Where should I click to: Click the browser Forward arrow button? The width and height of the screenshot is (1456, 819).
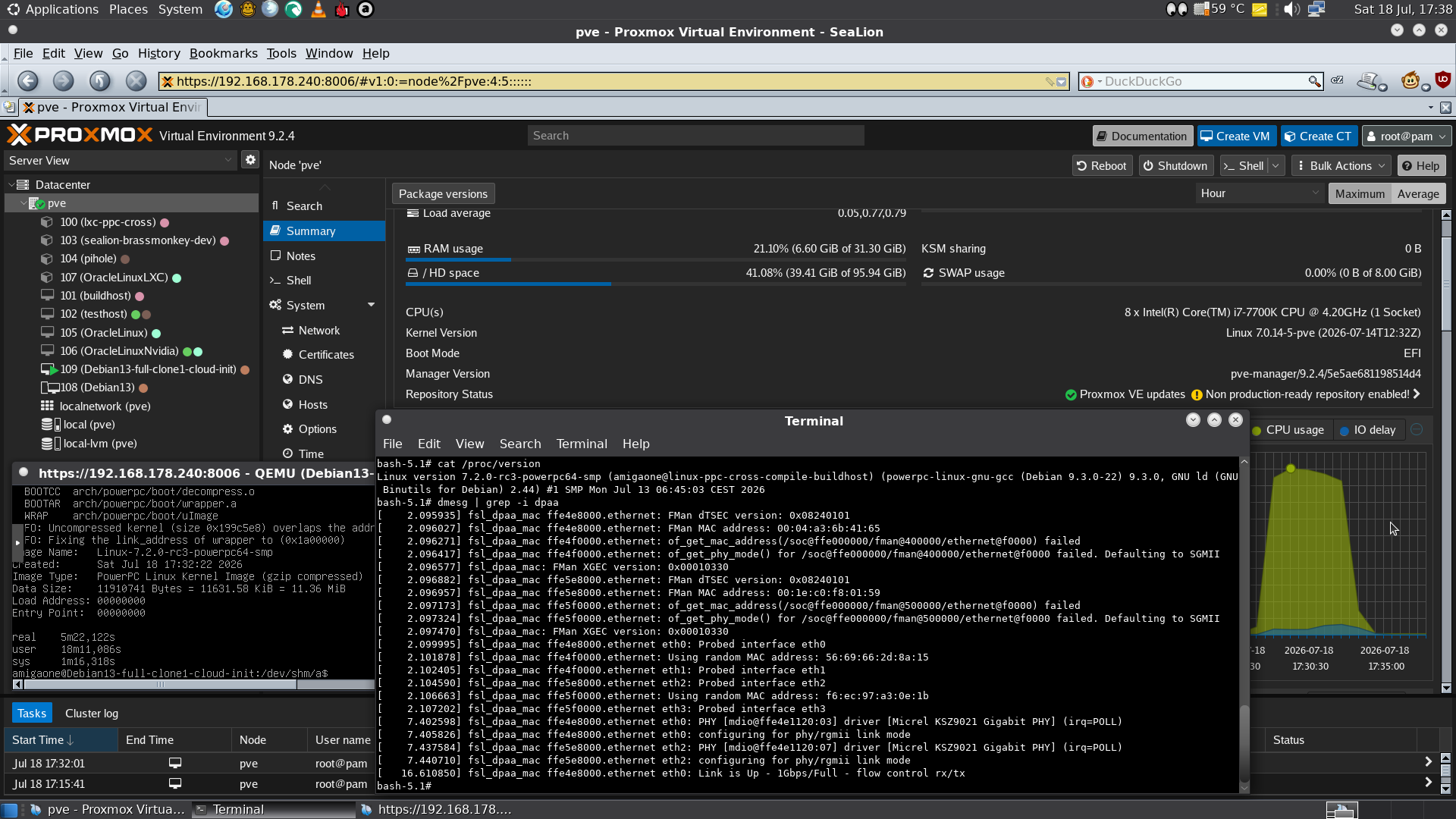click(x=64, y=81)
